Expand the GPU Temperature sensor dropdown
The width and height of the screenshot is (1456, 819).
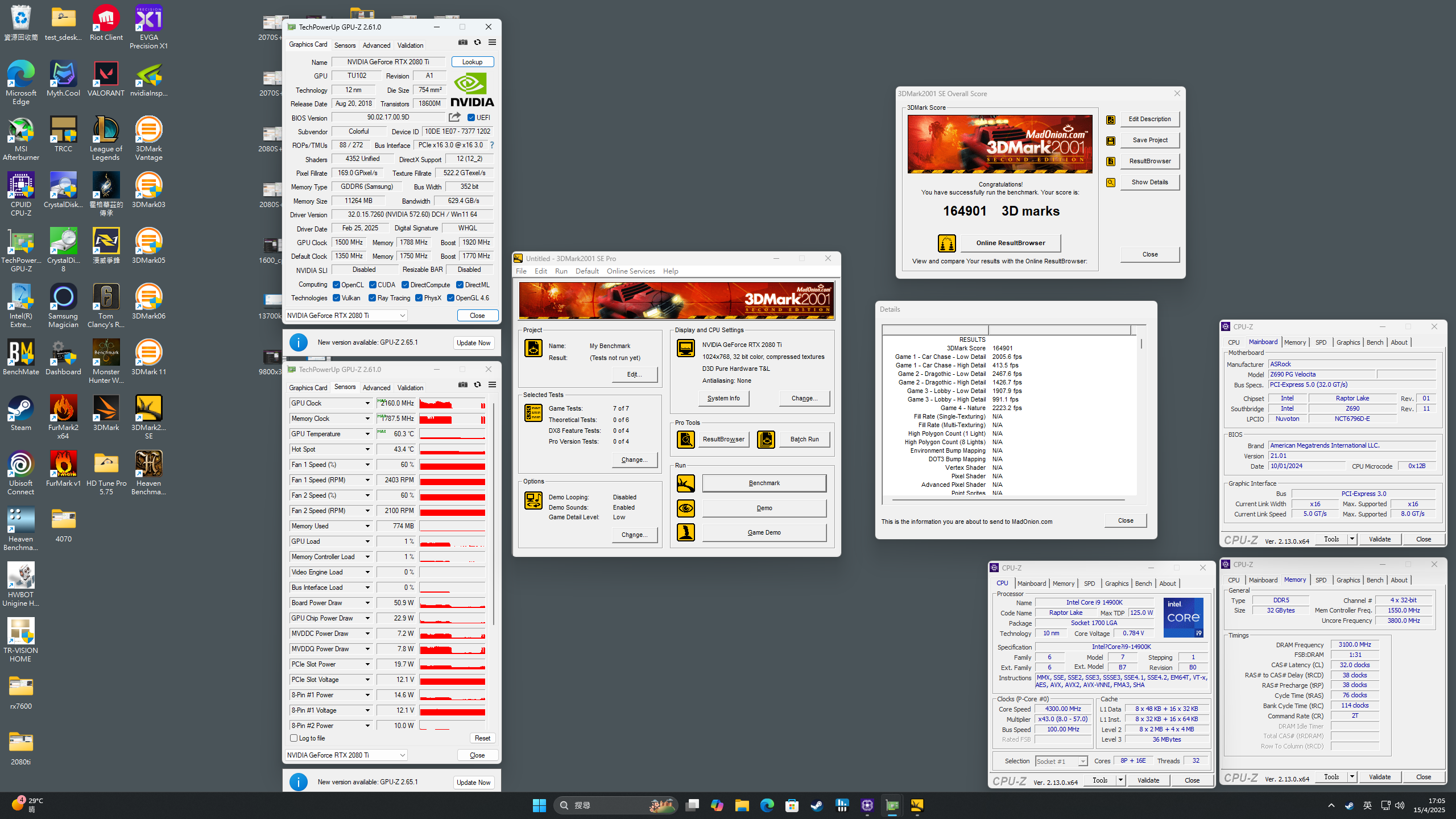pos(367,434)
